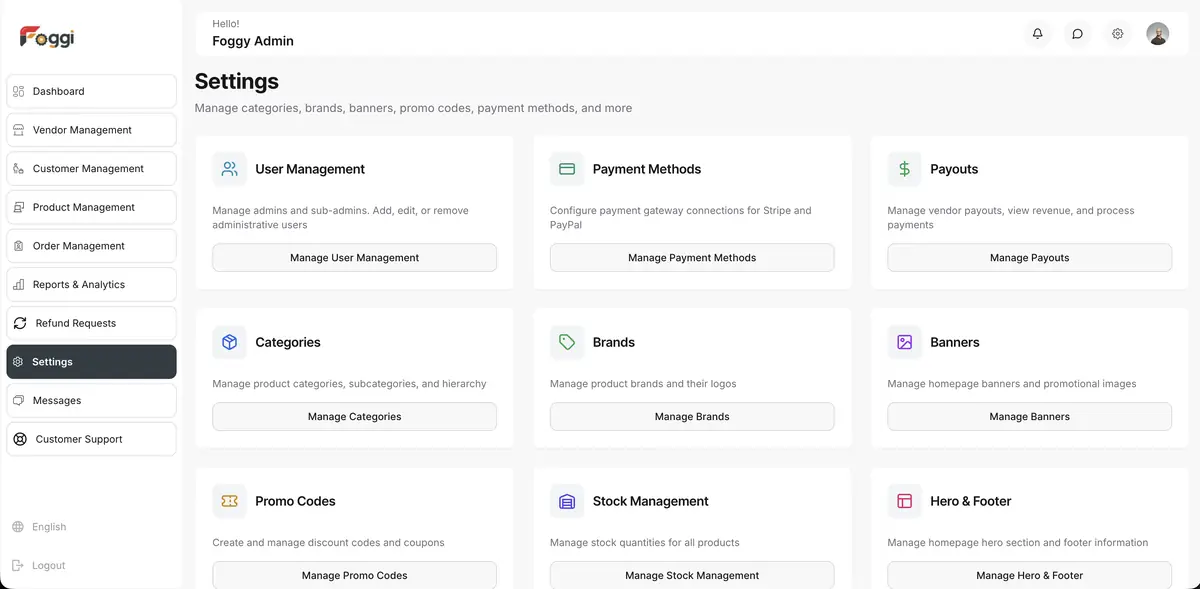The height and width of the screenshot is (589, 1200).
Task: Navigate to Order Management
Action: click(x=91, y=246)
